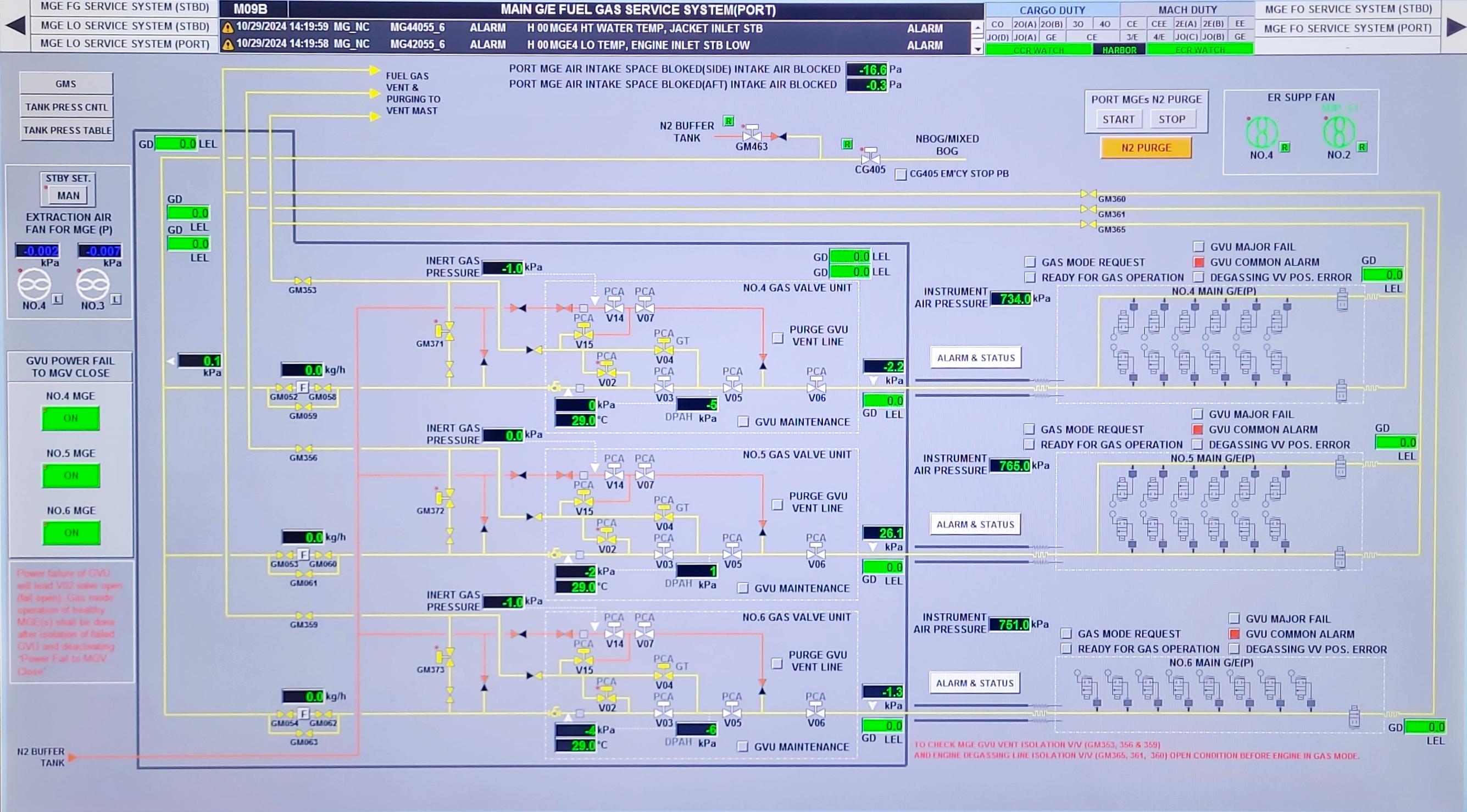Viewport: 1467px width, 812px height.
Task: Click the GM360 degassing isolation valve
Action: (x=1088, y=194)
